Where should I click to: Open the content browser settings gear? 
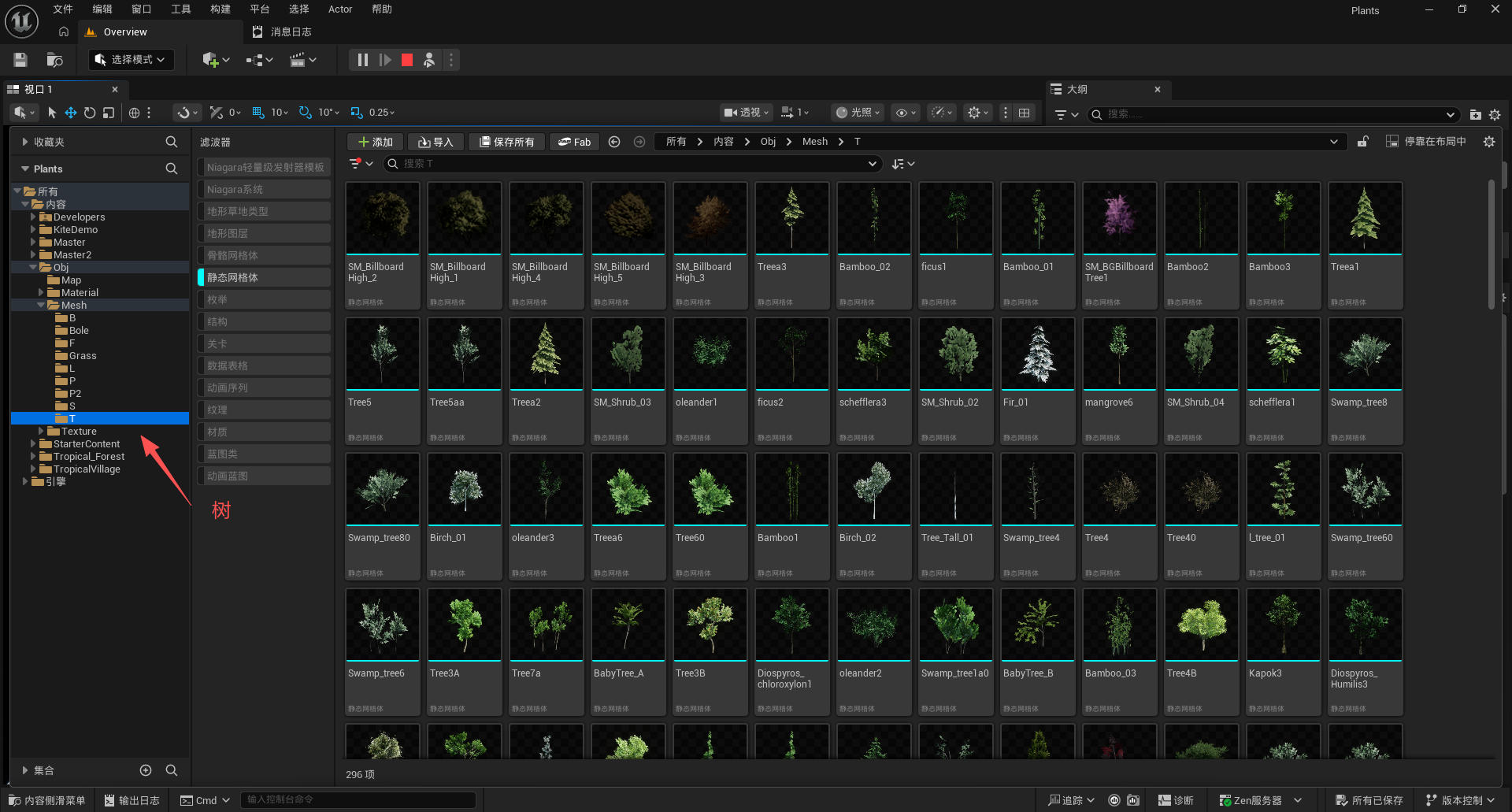tap(1488, 142)
